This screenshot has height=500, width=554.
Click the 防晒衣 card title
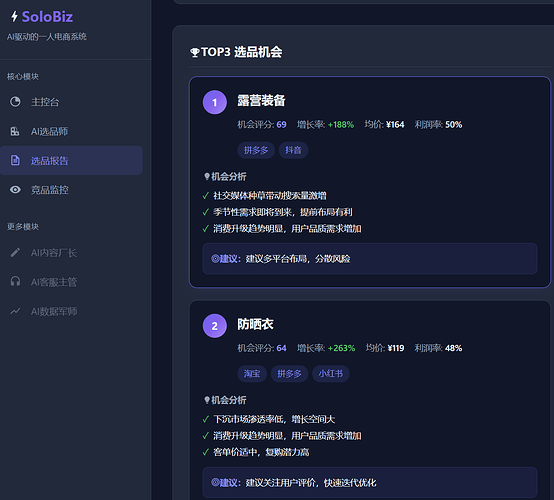coord(255,324)
